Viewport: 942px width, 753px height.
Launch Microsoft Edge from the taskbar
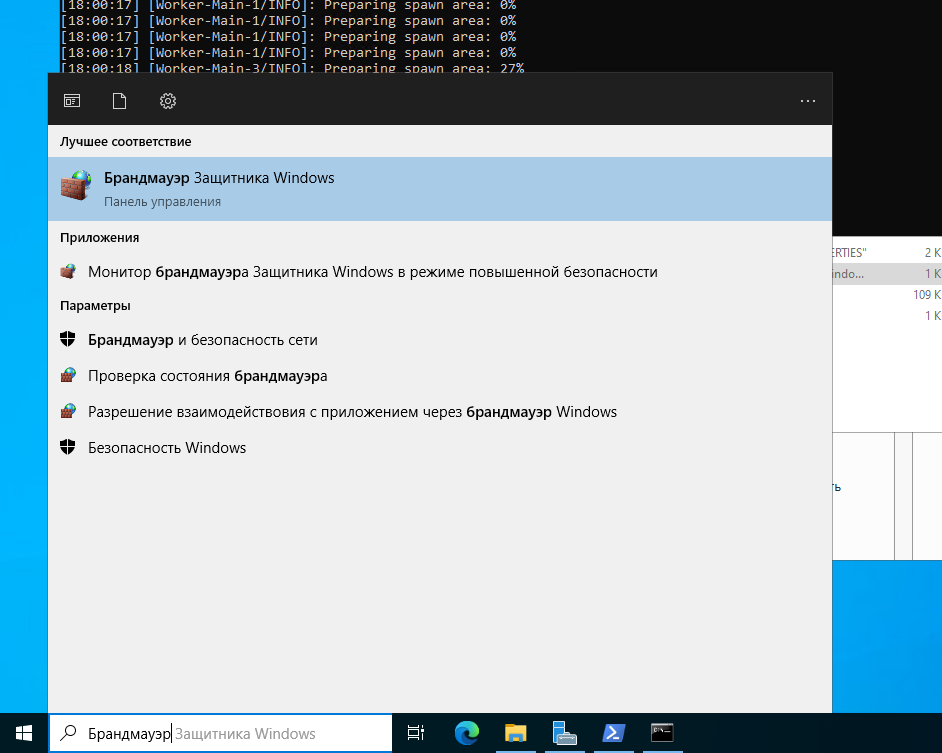[x=467, y=733]
